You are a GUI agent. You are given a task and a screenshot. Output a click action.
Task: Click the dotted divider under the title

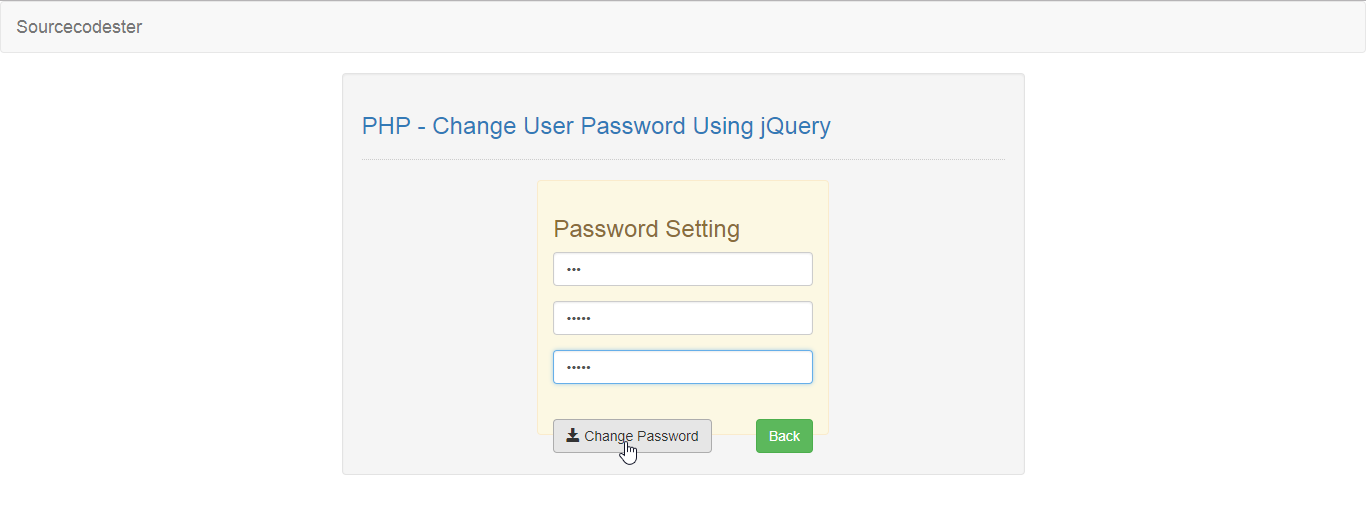click(682, 159)
